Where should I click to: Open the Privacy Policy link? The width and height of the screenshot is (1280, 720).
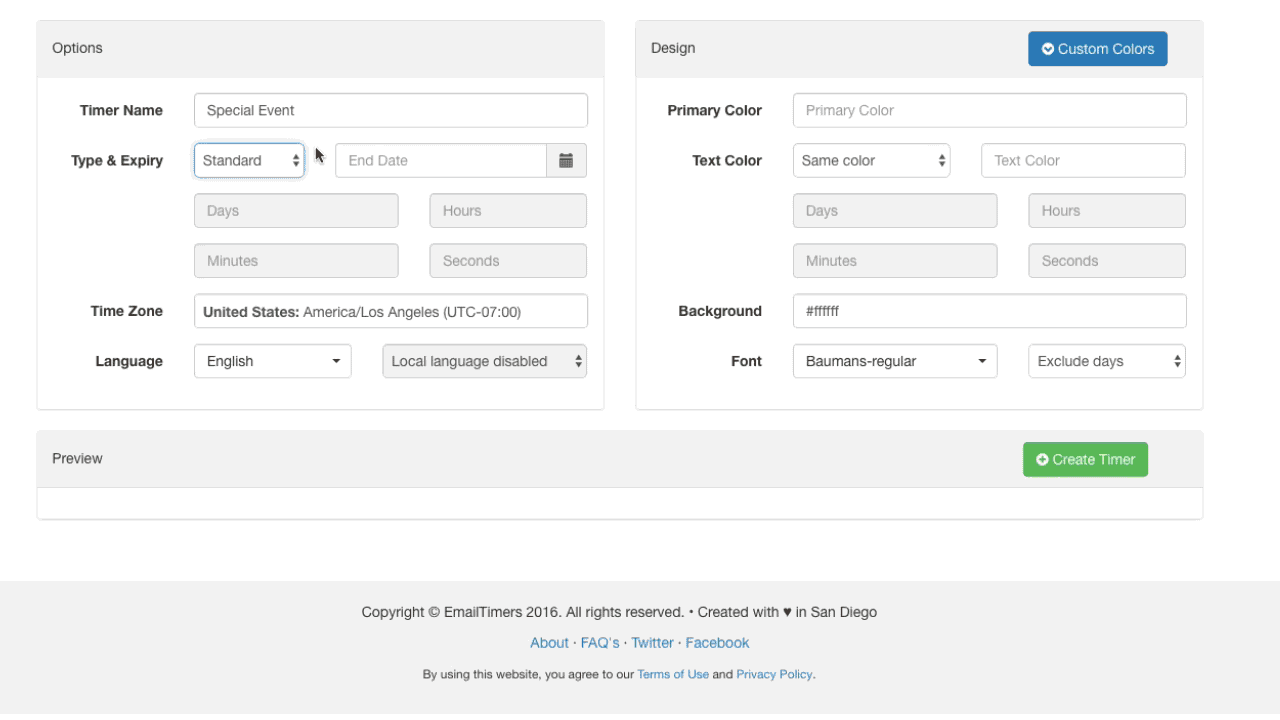[774, 674]
